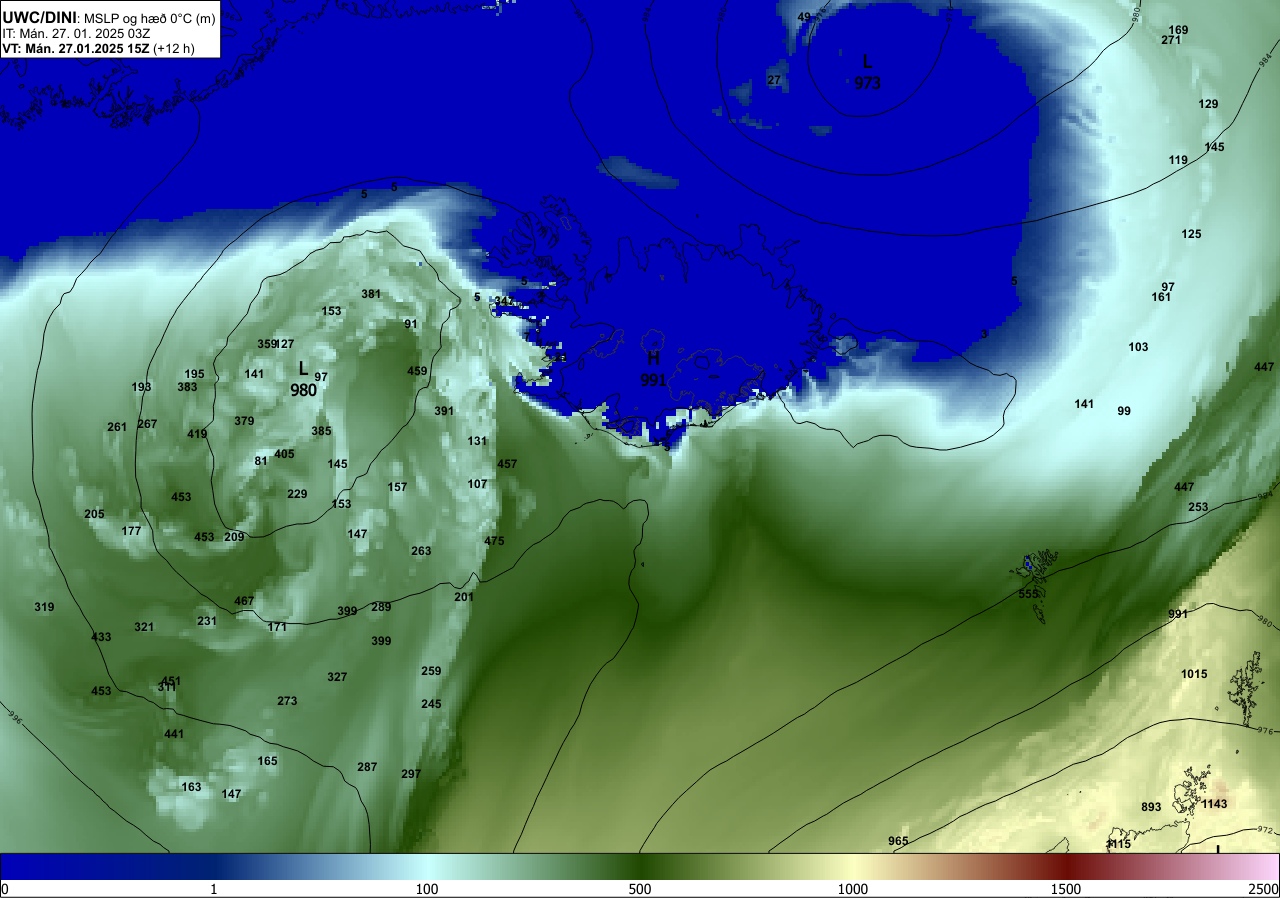The height and width of the screenshot is (898, 1280).
Task: Click the height value 245
Action: tap(431, 704)
